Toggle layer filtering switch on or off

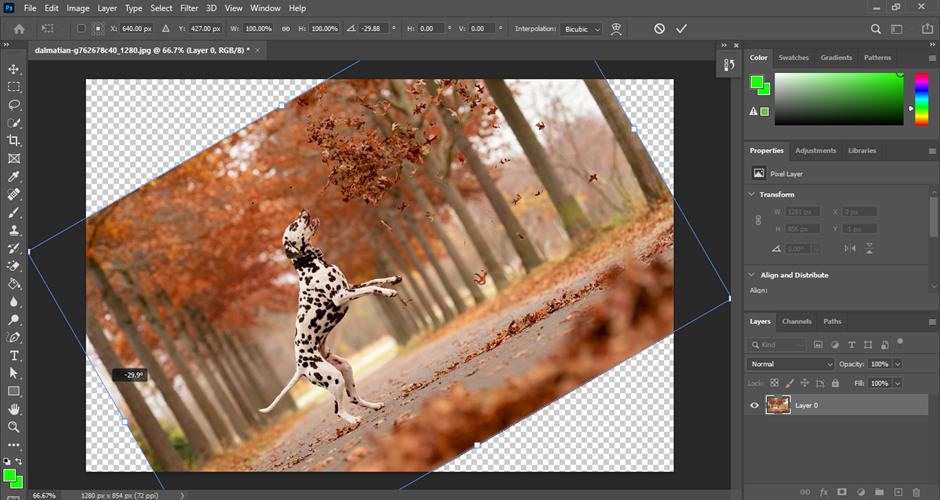pos(900,343)
